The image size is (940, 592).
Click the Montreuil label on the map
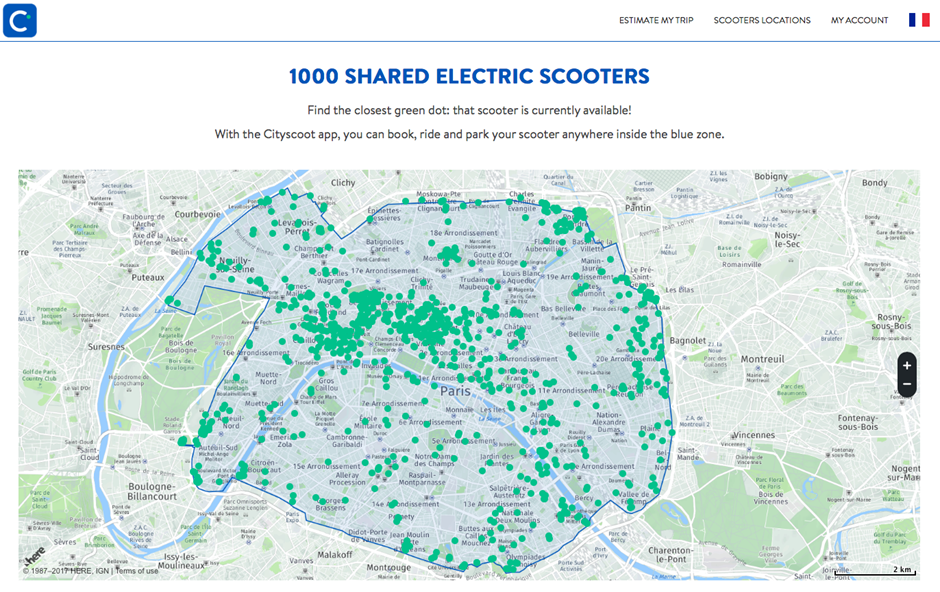tap(769, 359)
